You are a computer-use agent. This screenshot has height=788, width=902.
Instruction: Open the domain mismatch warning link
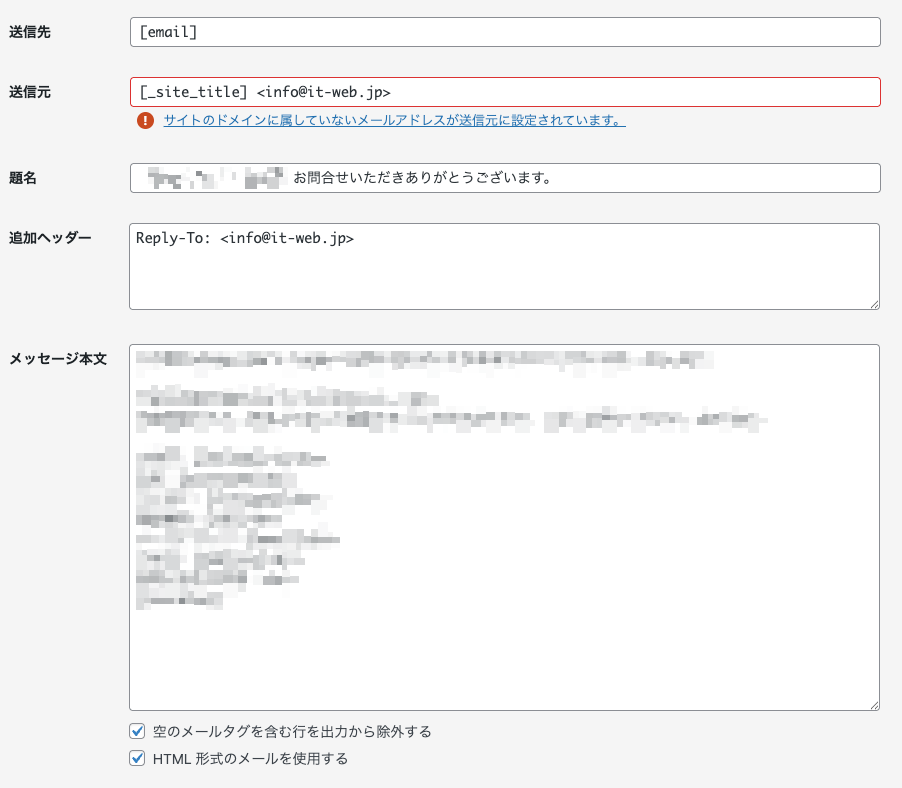tap(395, 120)
